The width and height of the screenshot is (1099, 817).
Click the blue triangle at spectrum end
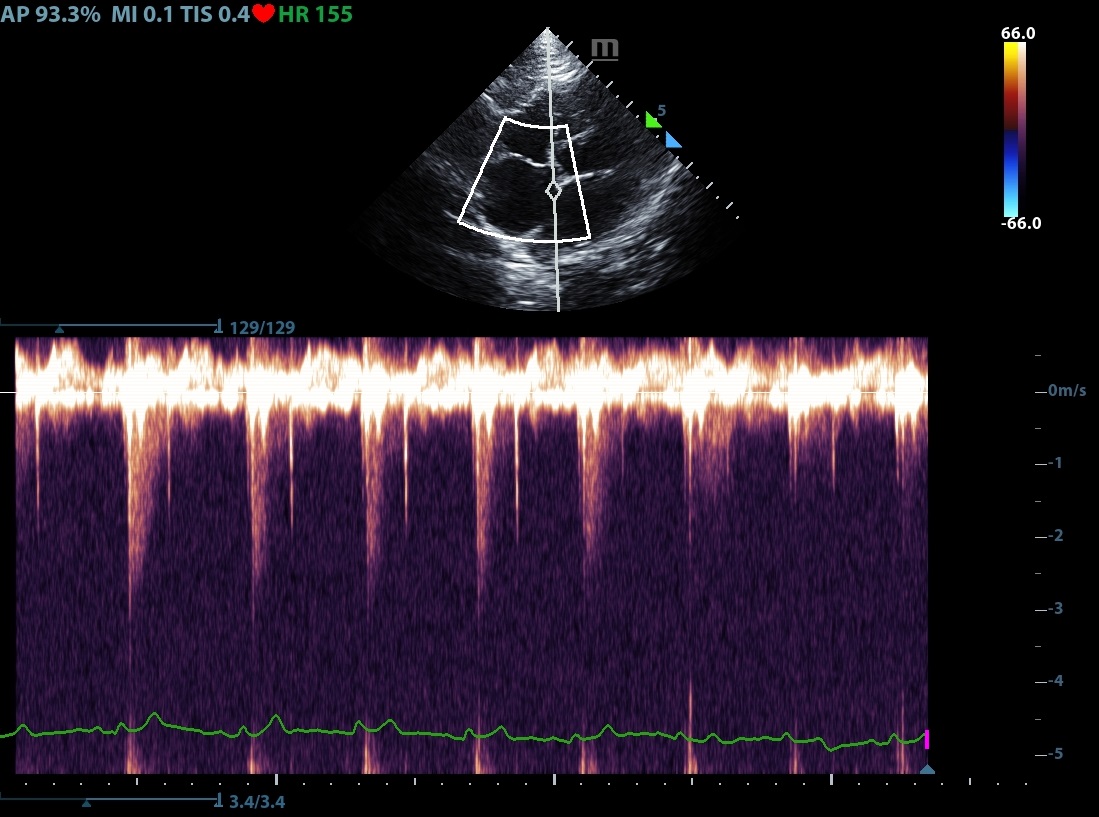[x=927, y=769]
